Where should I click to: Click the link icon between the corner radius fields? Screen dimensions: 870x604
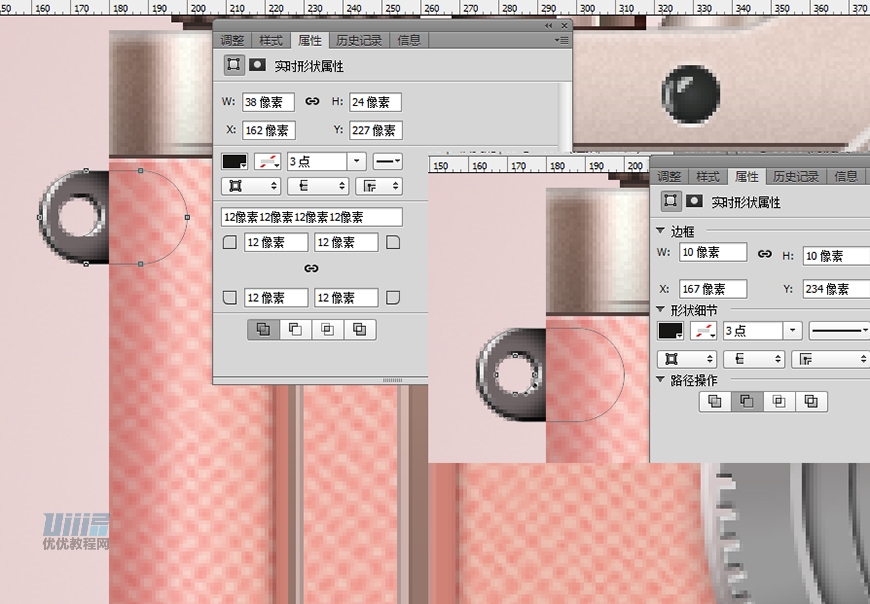pos(311,269)
